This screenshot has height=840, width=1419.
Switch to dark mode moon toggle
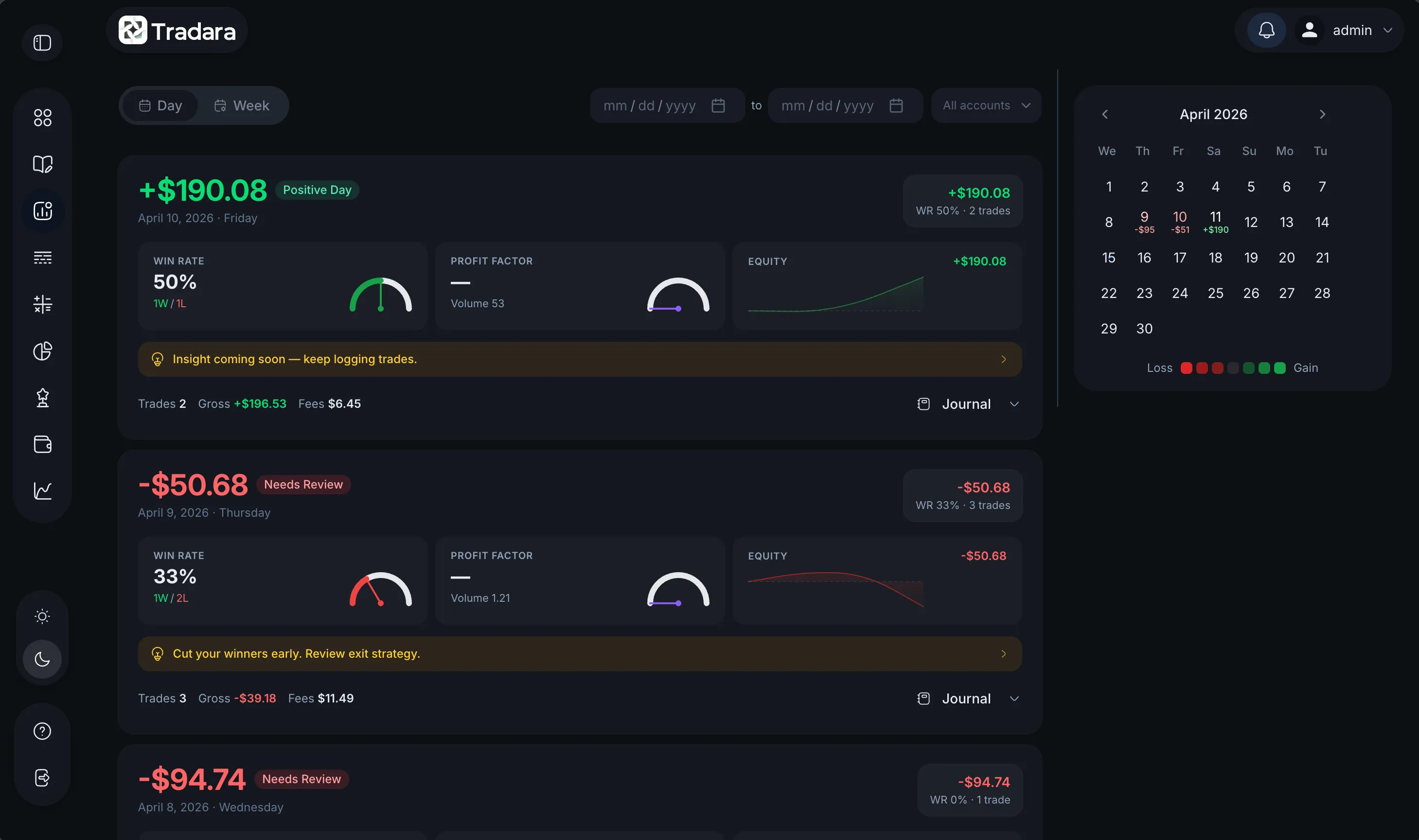pyautogui.click(x=42, y=659)
